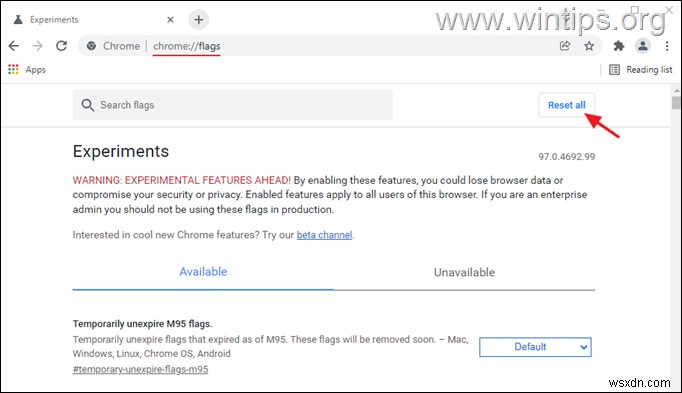This screenshot has width=682, height=393.
Task: Close the Experiments tab
Action: [x=170, y=20]
